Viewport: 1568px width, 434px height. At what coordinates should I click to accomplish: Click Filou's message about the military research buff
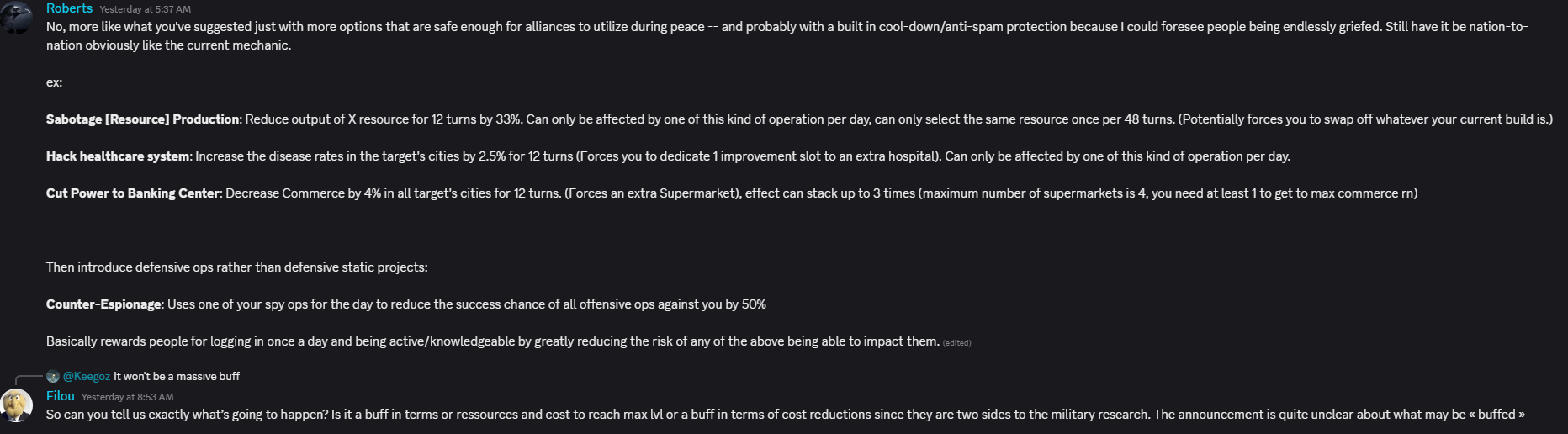coord(786,415)
